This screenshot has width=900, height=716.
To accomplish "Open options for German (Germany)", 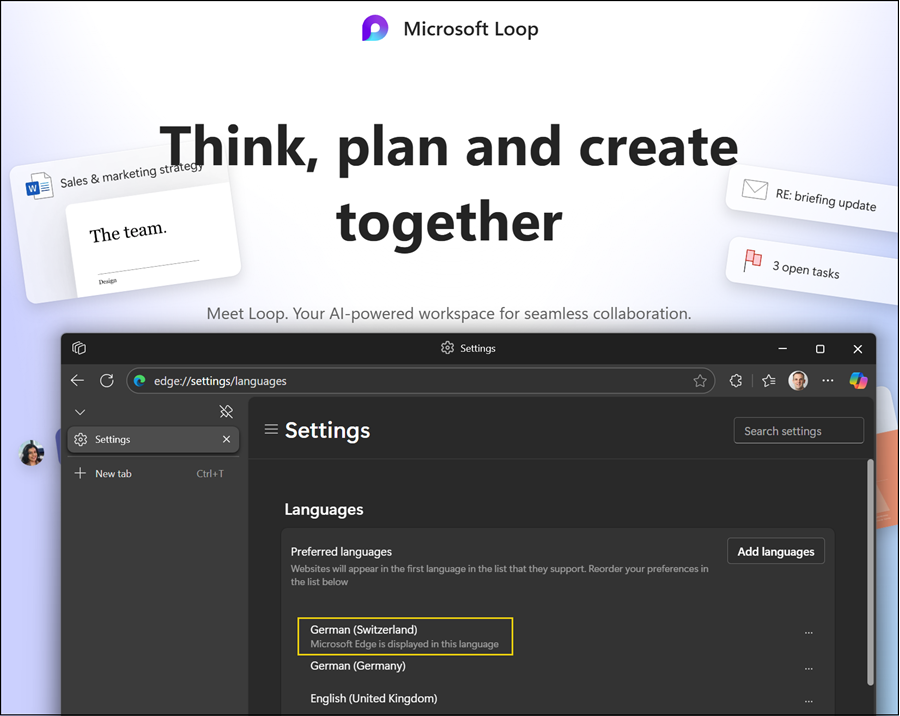I will coord(809,668).
